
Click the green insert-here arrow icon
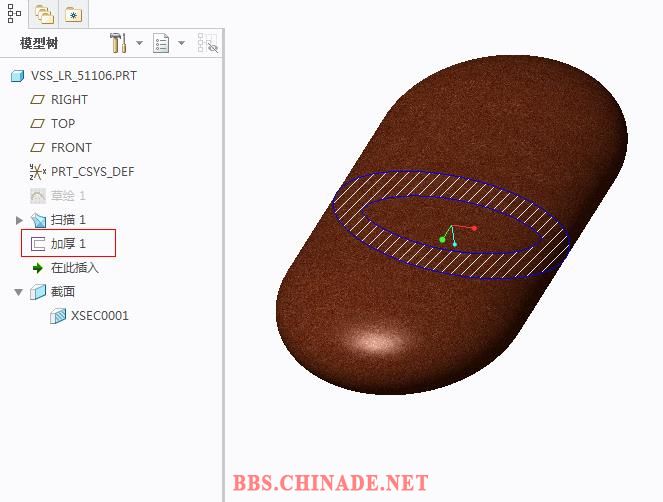click(38, 268)
